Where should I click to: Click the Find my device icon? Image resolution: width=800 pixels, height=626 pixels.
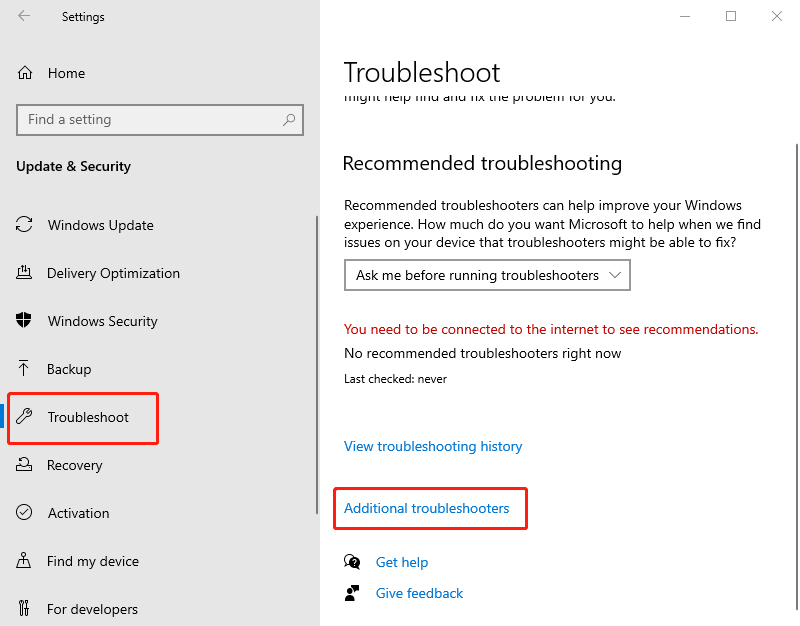pos(26,561)
